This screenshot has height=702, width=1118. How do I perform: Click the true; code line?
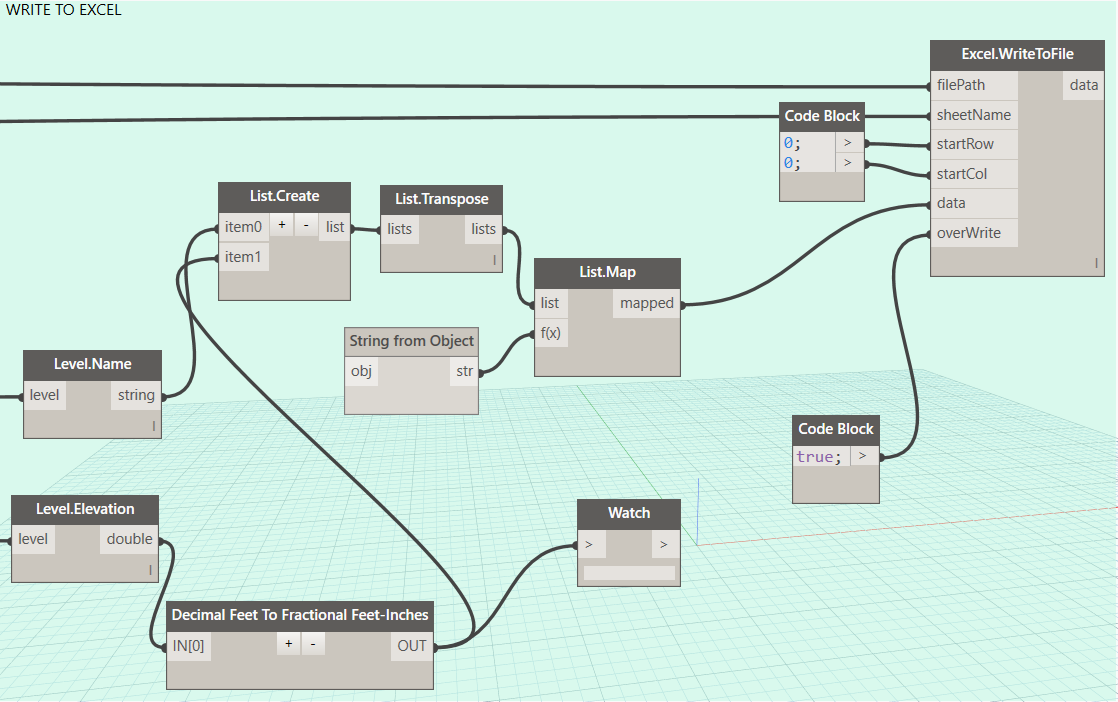pos(819,457)
